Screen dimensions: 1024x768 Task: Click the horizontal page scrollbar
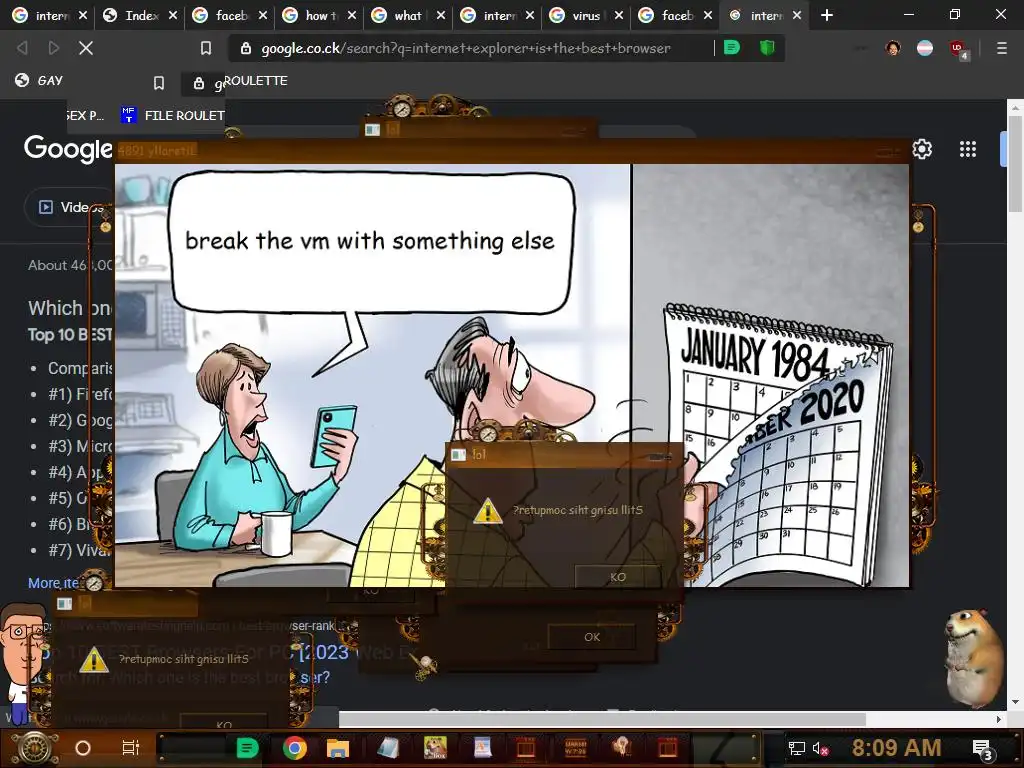(x=602, y=720)
